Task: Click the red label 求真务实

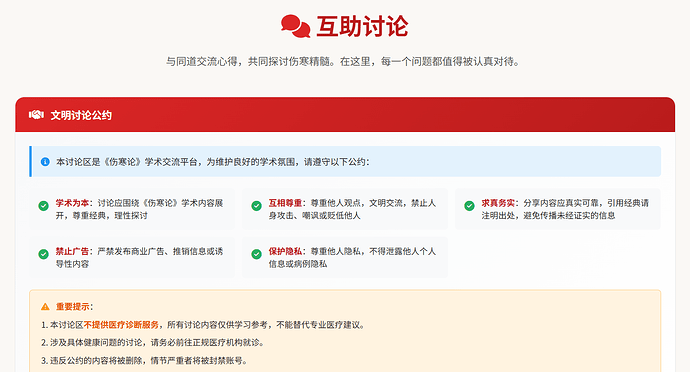Action: [498, 203]
